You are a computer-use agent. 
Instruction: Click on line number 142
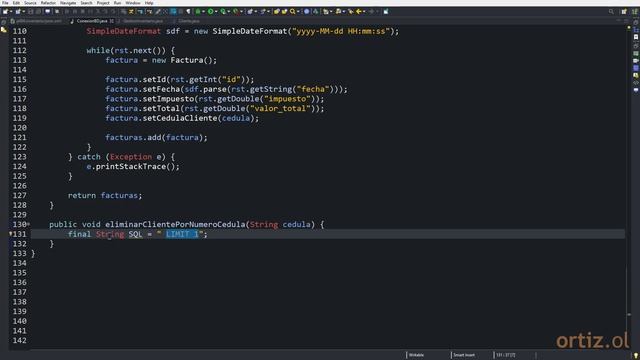tap(19, 340)
